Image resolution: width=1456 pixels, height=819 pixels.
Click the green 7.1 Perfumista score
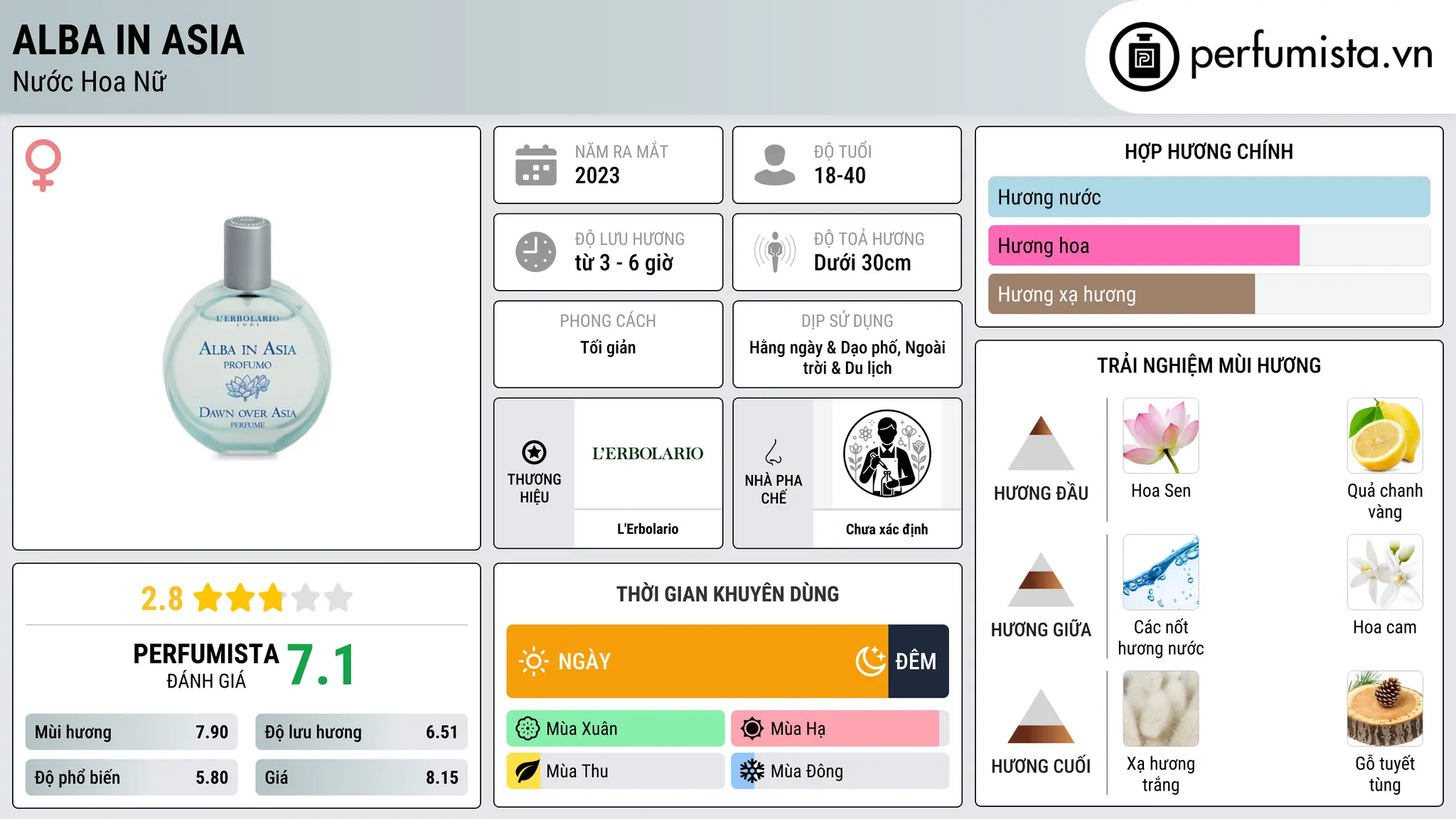click(322, 665)
